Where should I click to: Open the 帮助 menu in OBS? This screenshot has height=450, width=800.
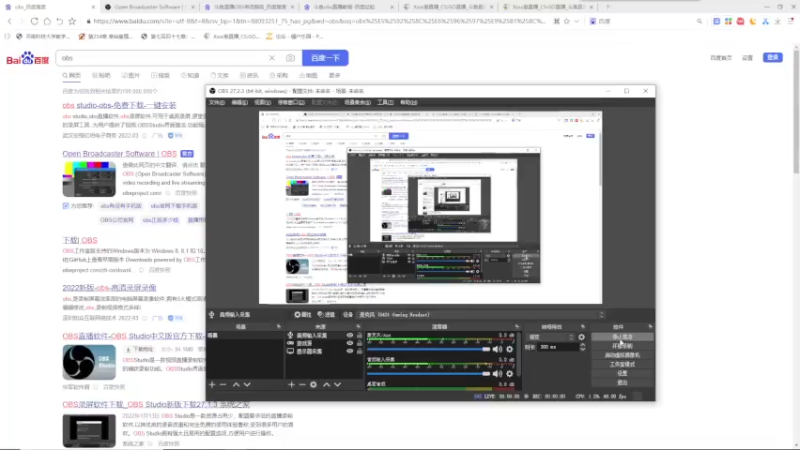pyautogui.click(x=409, y=103)
